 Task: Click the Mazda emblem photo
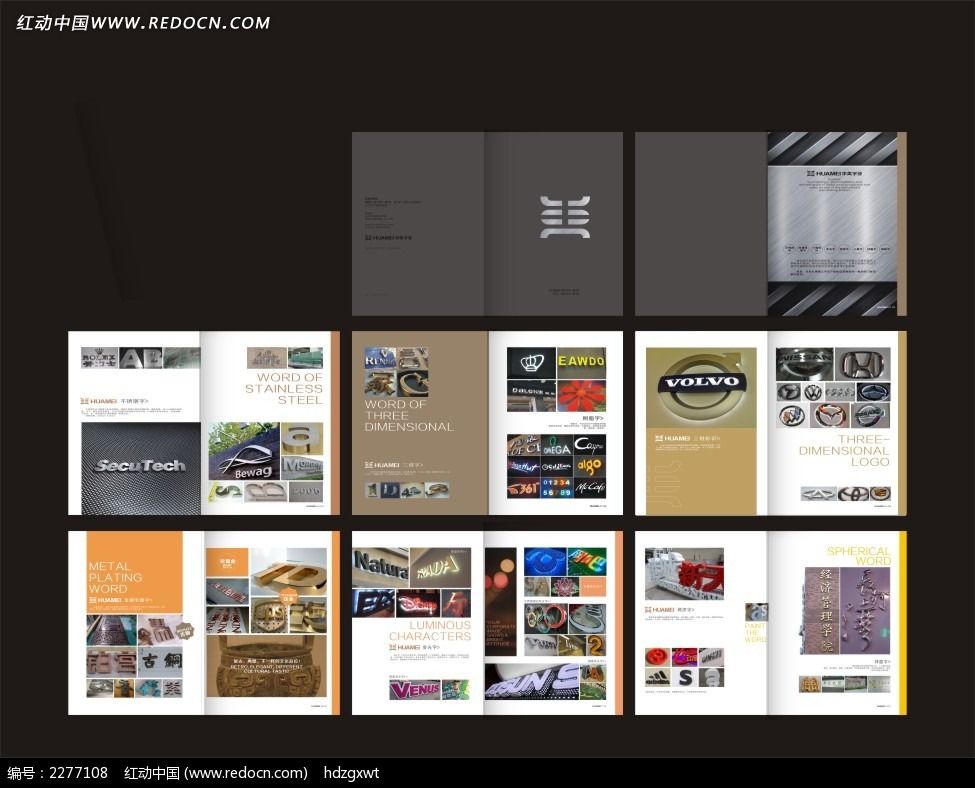point(830,415)
